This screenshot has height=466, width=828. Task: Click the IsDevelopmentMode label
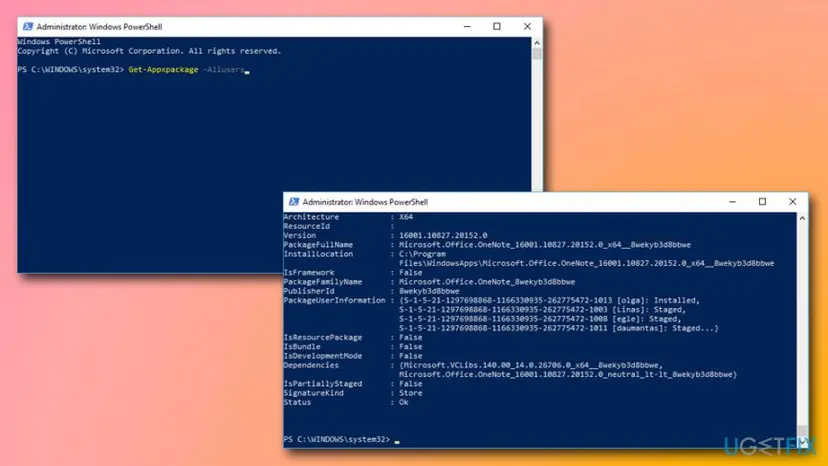[x=323, y=356]
